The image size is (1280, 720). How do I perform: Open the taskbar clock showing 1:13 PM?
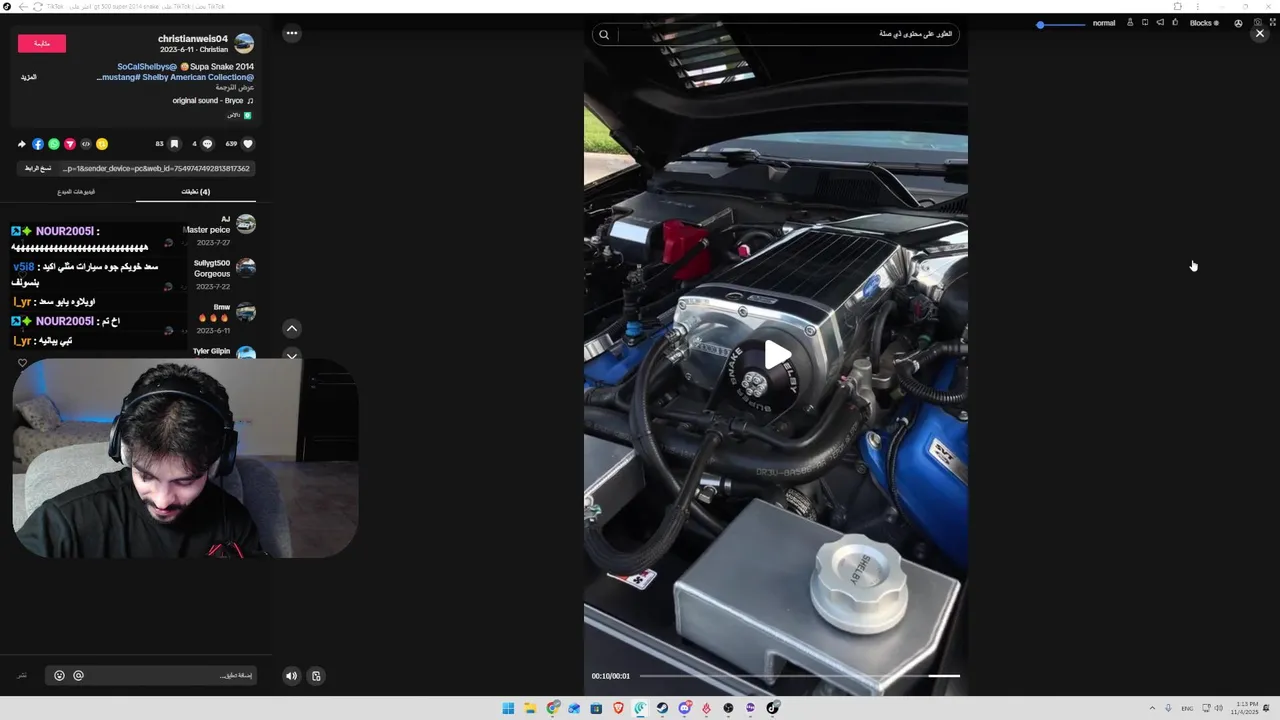coord(1246,708)
